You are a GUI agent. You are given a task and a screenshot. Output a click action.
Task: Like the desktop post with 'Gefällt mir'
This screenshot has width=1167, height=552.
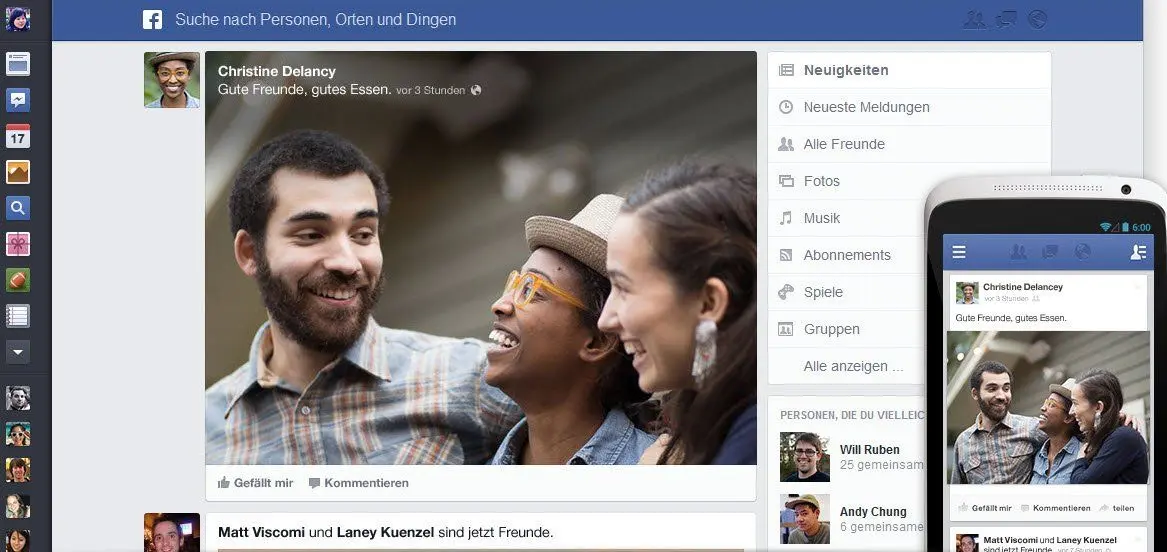255,483
